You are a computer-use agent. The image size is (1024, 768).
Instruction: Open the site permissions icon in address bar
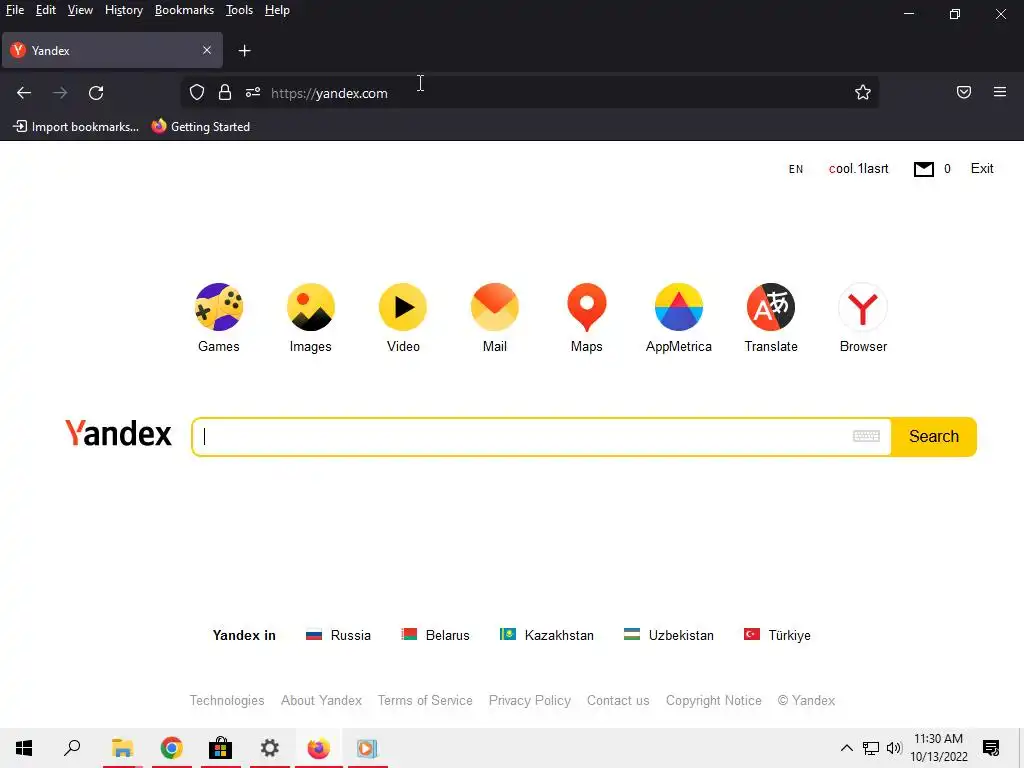[x=253, y=93]
